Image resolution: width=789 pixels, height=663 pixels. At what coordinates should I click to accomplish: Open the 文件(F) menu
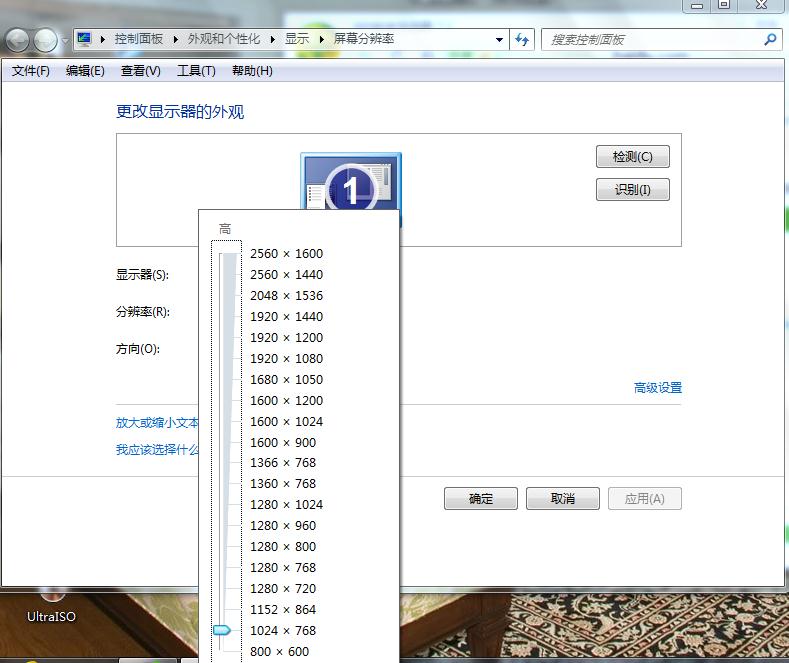(31, 71)
